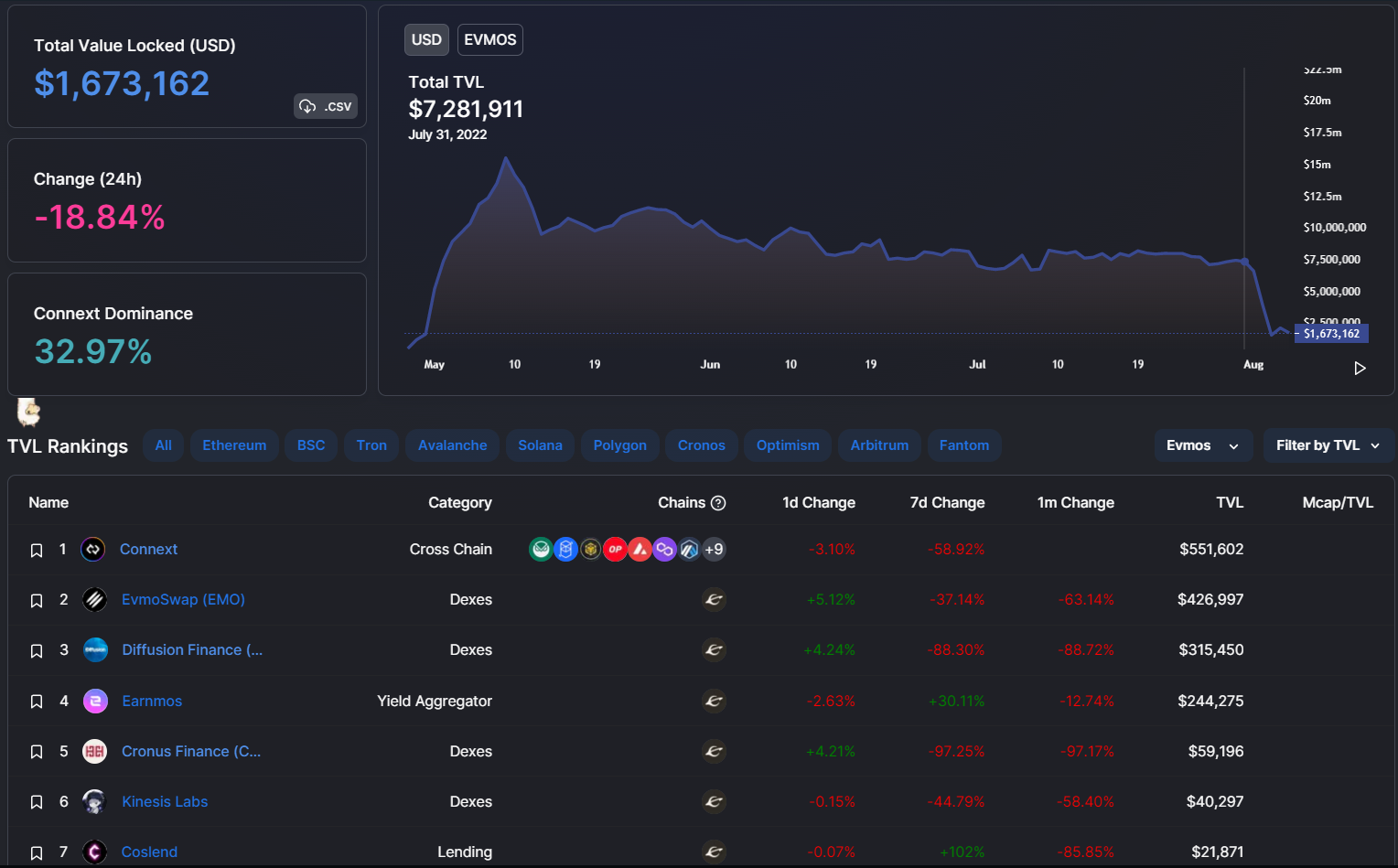
Task: Open the Kinesis Labs logo
Action: pyautogui.click(x=95, y=801)
